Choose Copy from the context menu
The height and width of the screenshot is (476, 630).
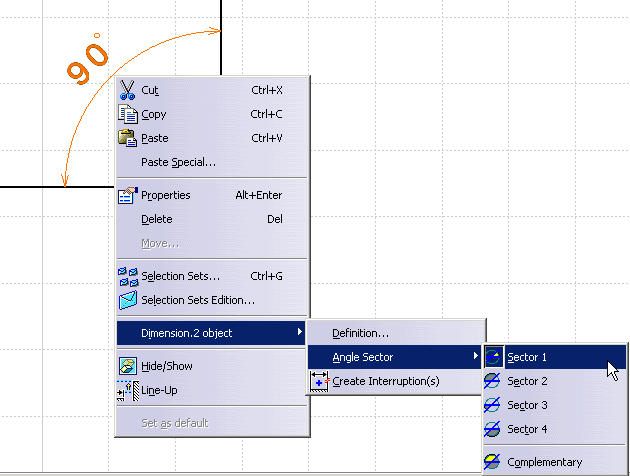212,114
